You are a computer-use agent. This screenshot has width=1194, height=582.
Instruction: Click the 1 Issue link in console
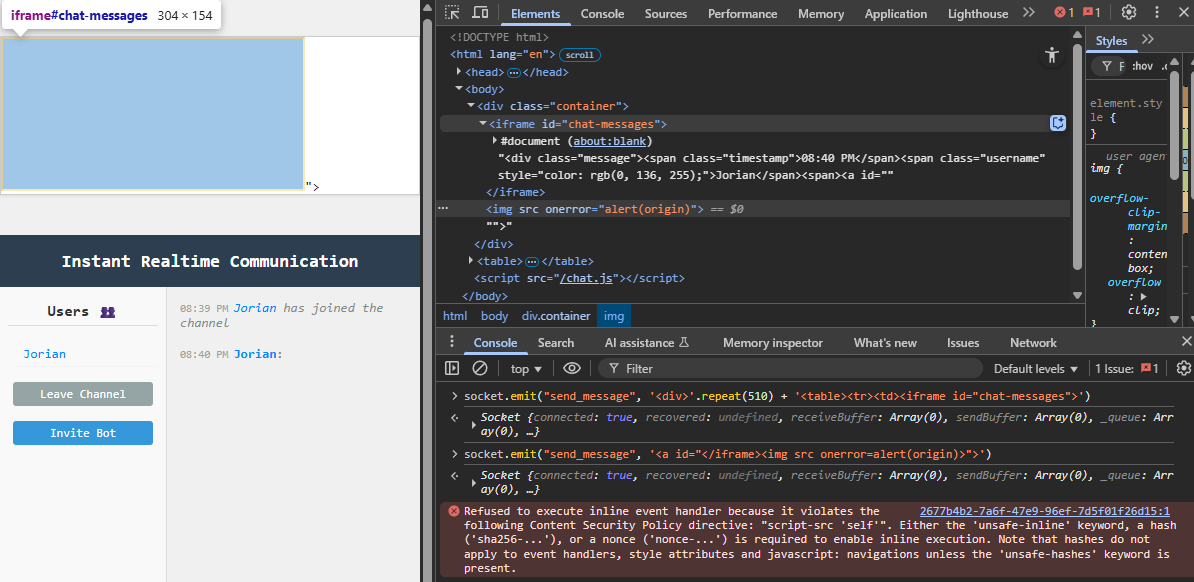[x=1127, y=369]
